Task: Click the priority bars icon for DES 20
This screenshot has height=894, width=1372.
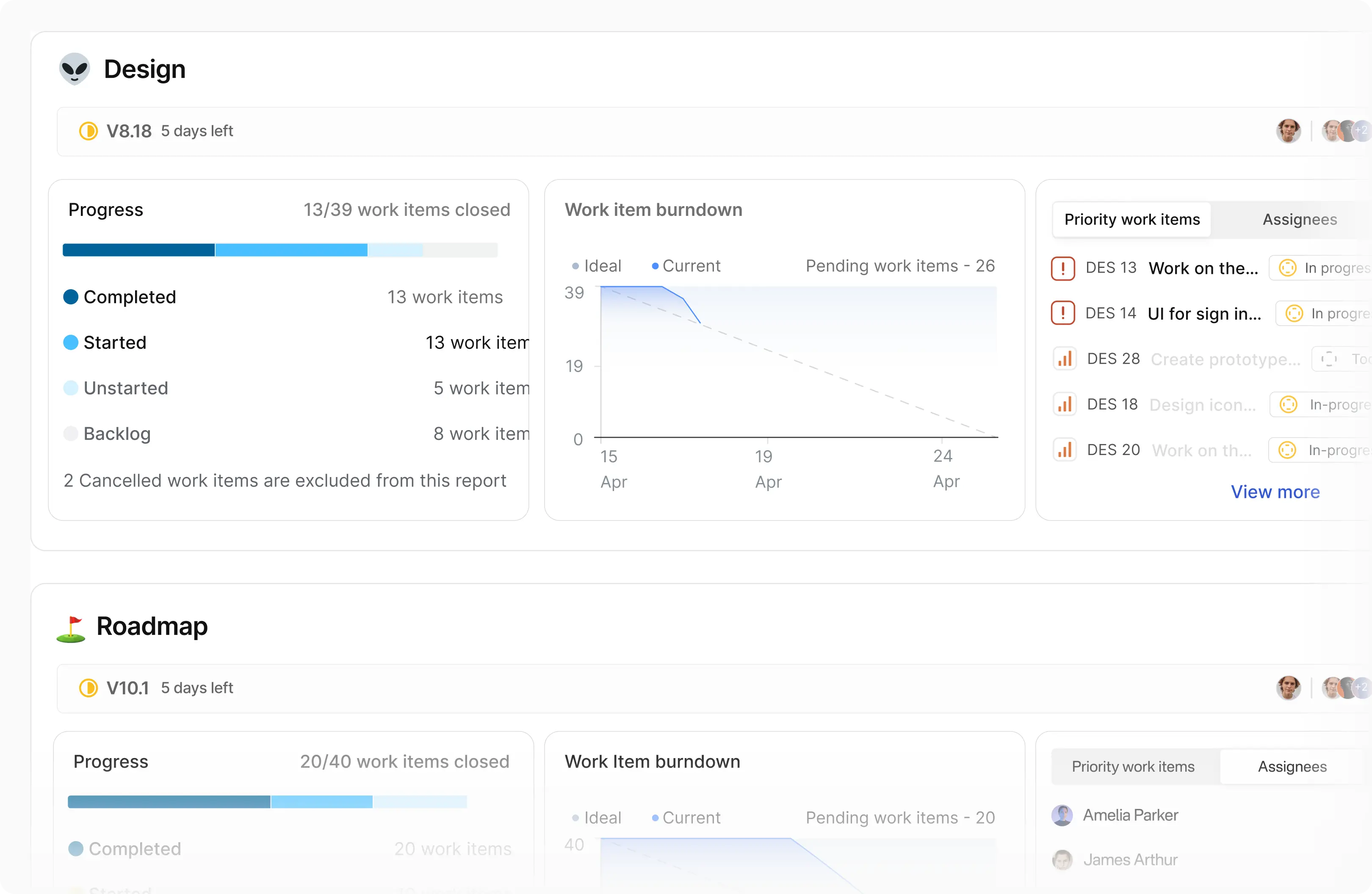Action: pos(1064,450)
